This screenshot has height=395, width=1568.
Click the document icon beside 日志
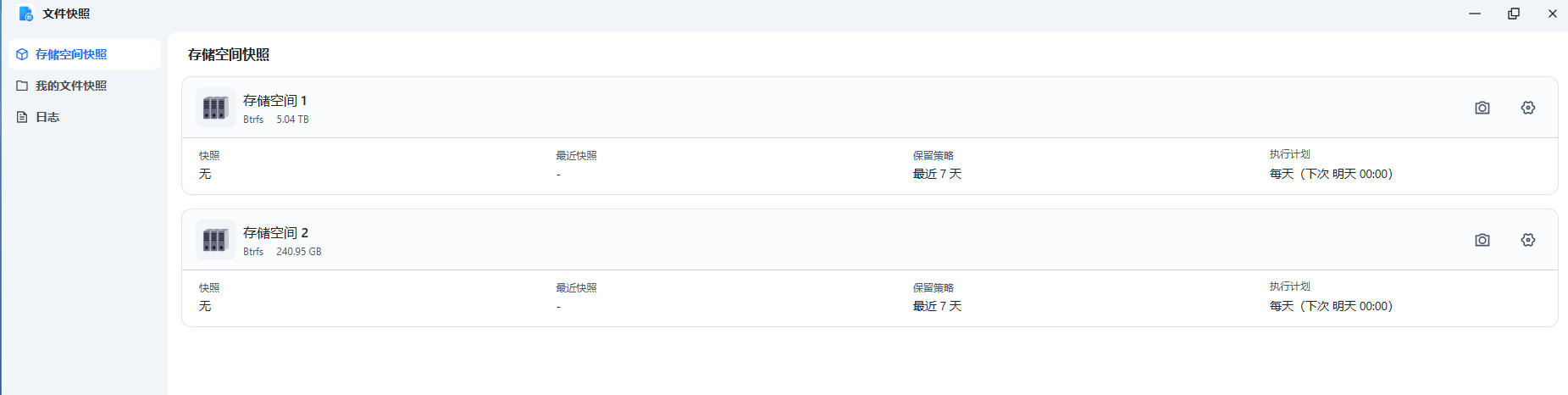pyautogui.click(x=22, y=117)
